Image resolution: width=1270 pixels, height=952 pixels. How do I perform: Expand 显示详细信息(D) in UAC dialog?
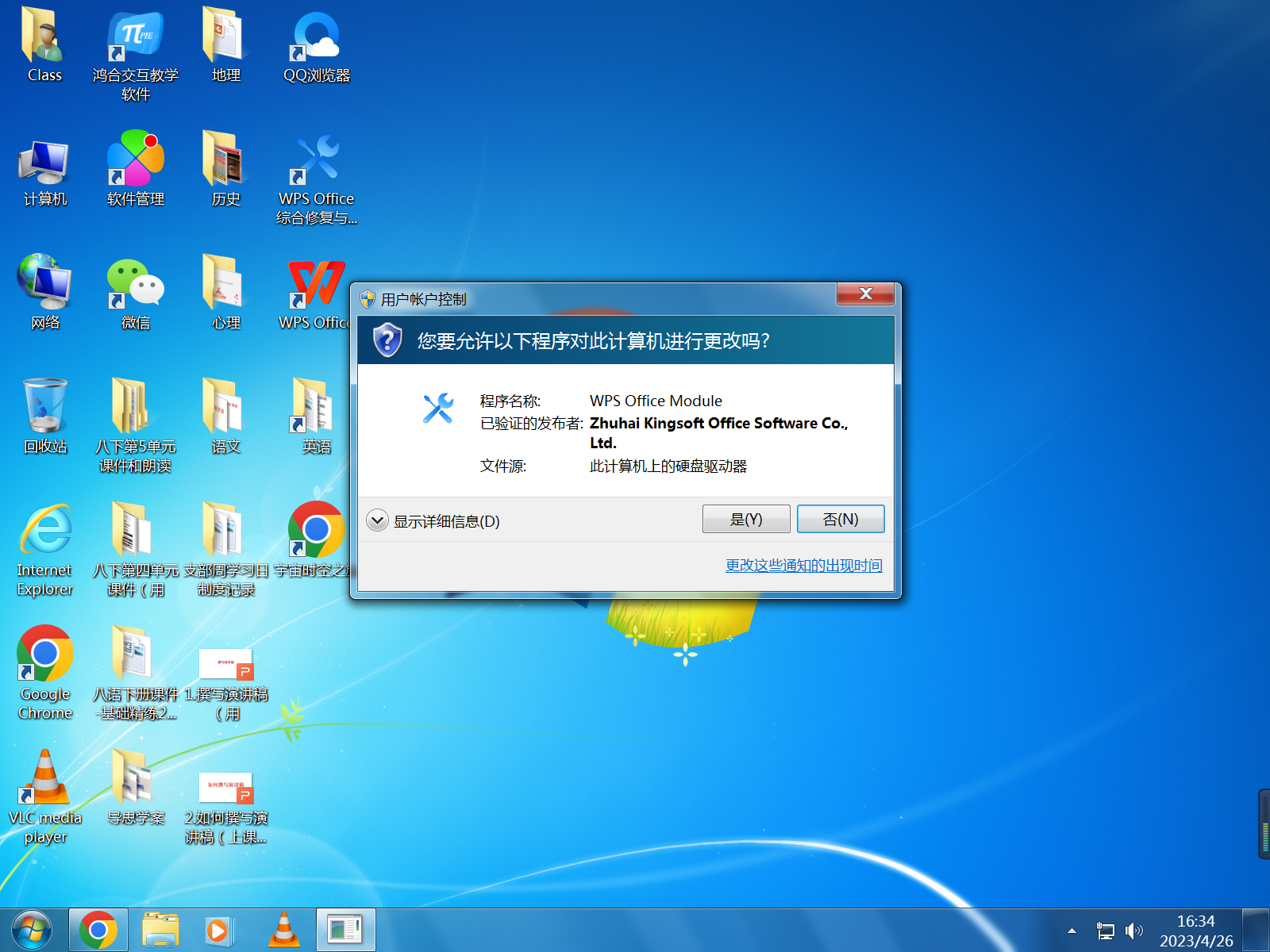pyautogui.click(x=433, y=521)
